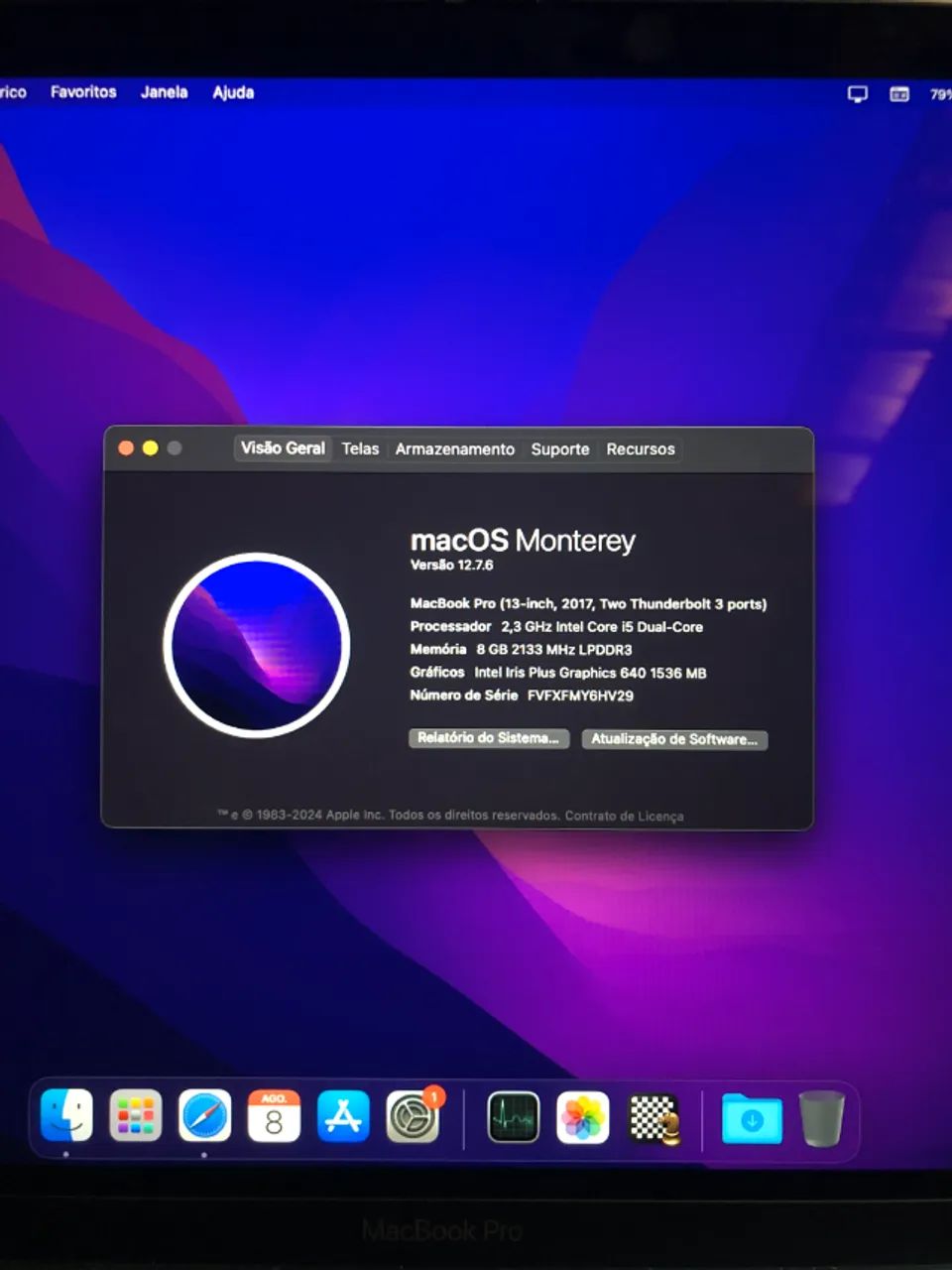Click the battery percentage in menu bar
This screenshot has width=952, height=1270.
[940, 95]
